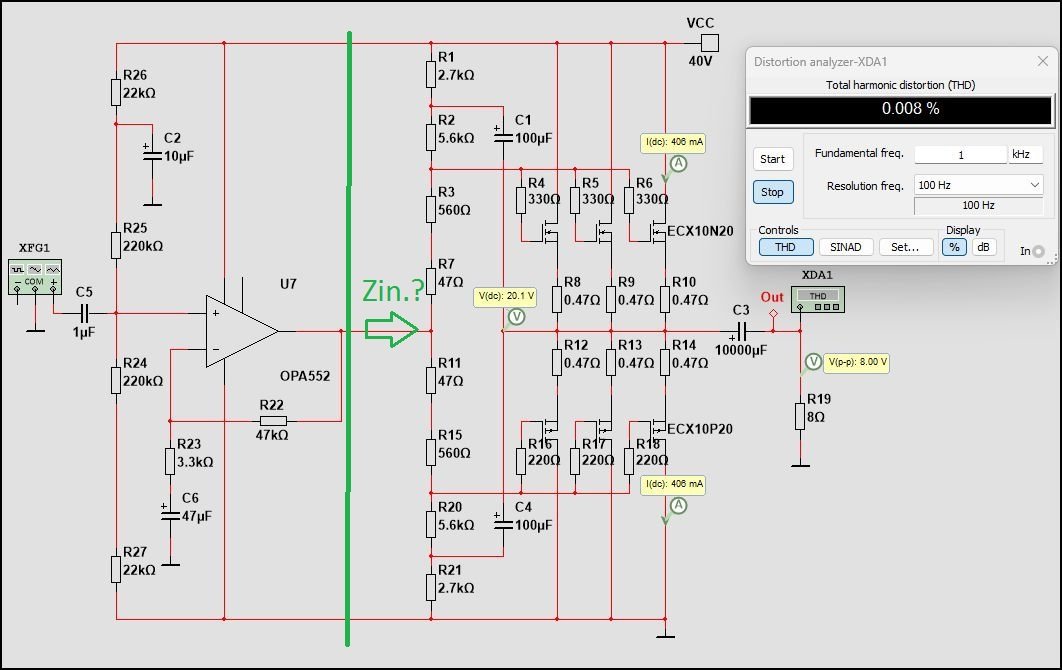Select the sine wave button on XFG1
Viewport: 1062px width, 670px height.
click(35, 269)
